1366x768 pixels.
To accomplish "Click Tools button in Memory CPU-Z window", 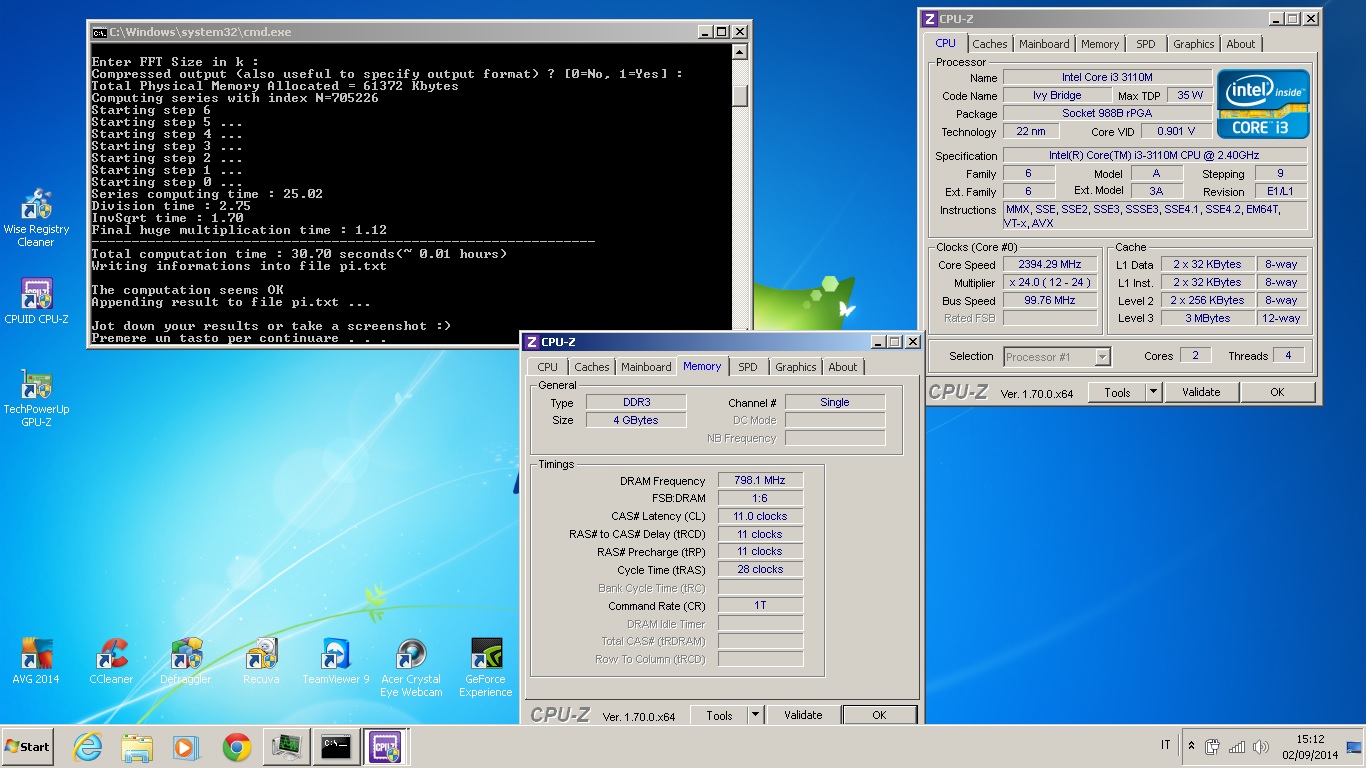I will coord(719,715).
